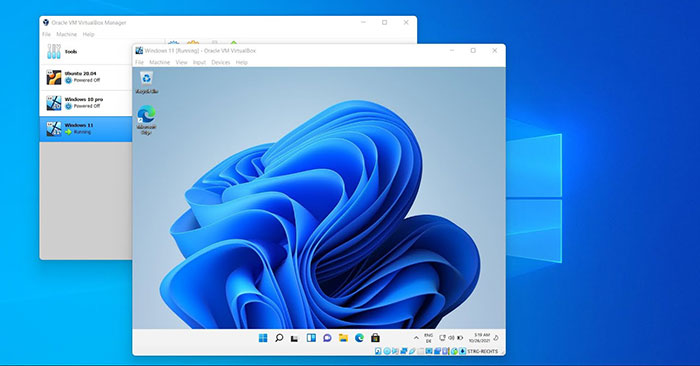
Task: Maximize the VirtualBox Manager window
Action: click(x=384, y=22)
